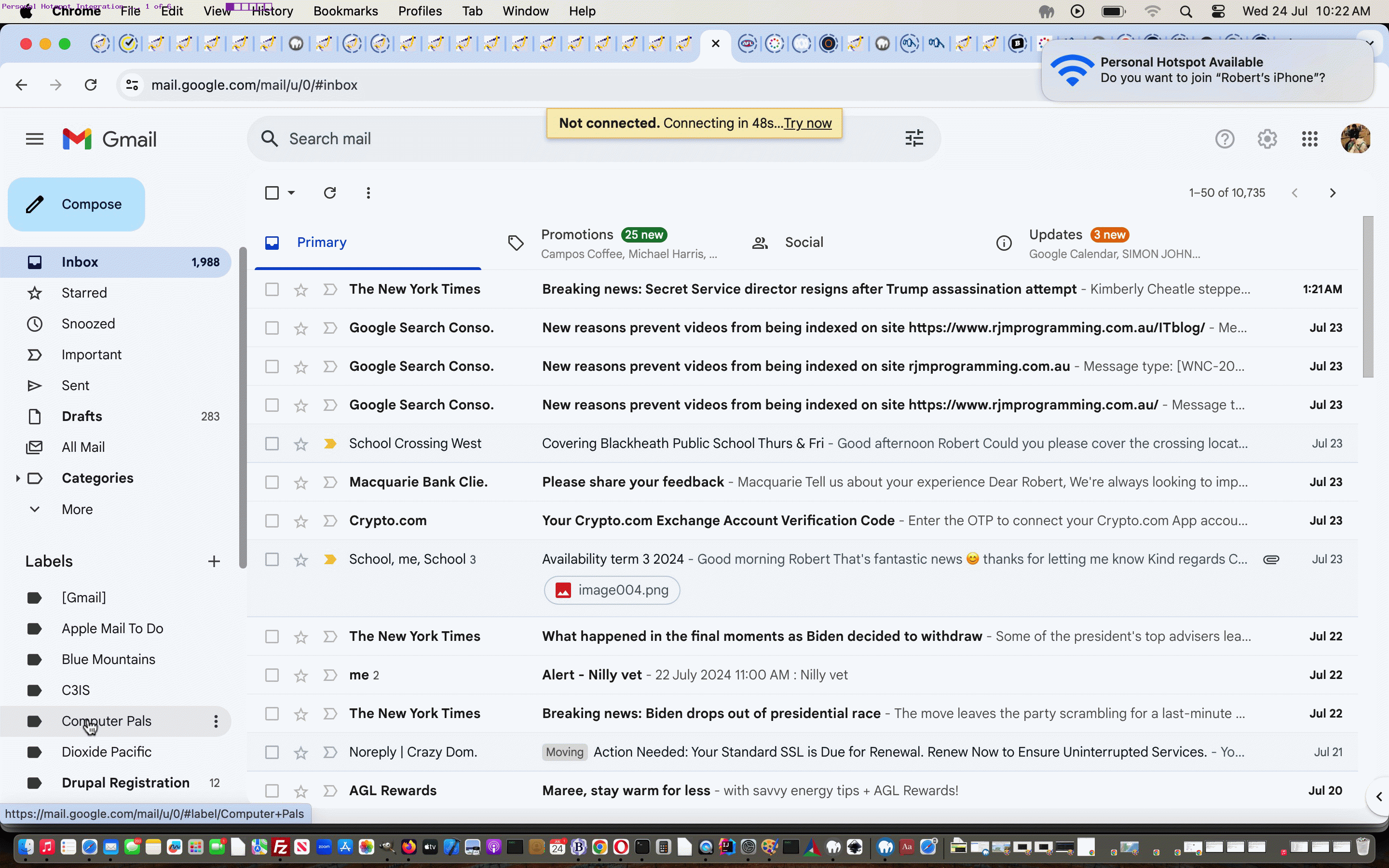Close the active Chrome tab
Viewport: 1389px width, 868px height.
[x=715, y=43]
